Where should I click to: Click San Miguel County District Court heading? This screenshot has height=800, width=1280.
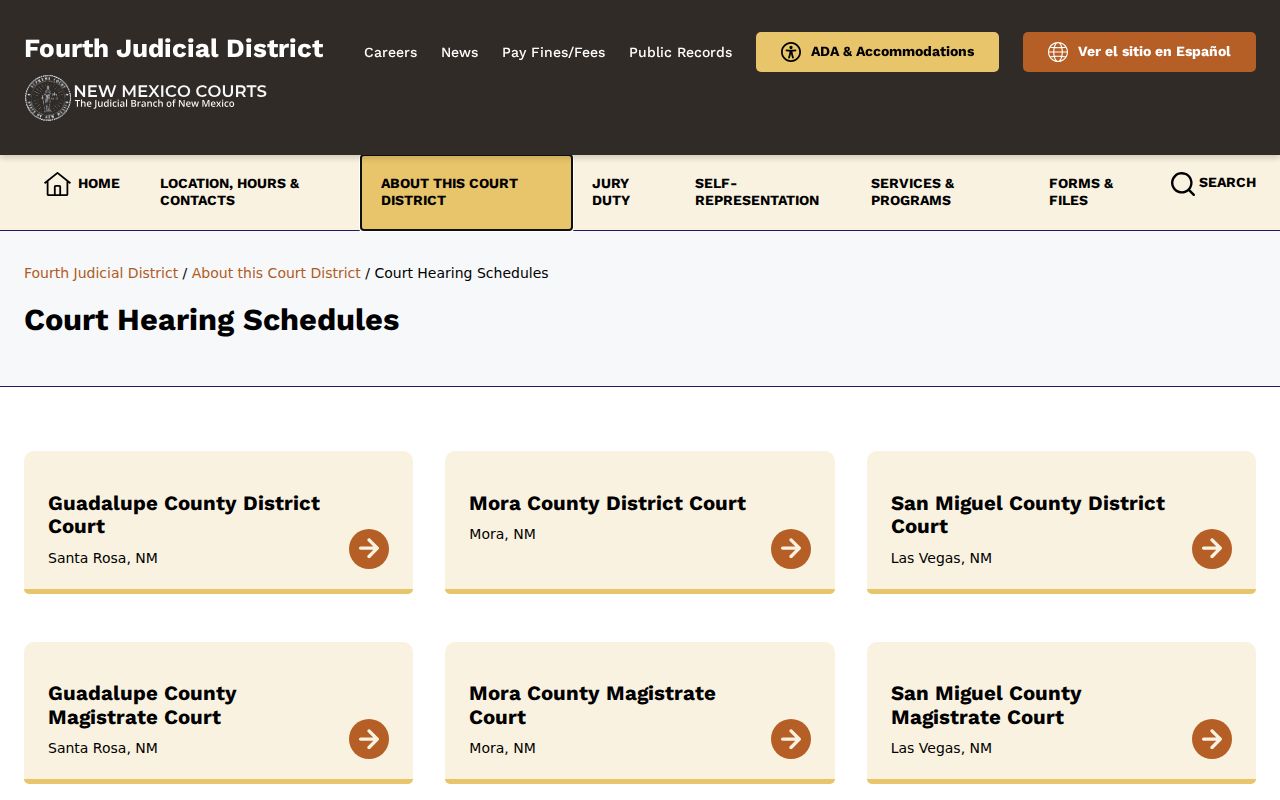1028,515
